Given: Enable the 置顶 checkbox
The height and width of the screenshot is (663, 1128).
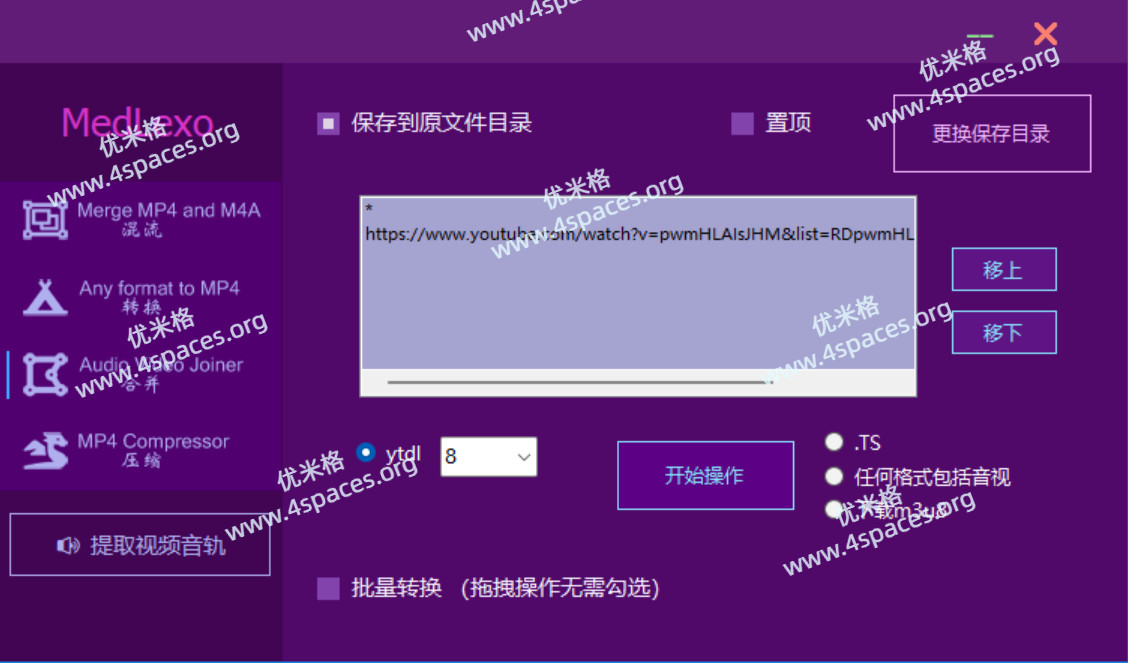Looking at the screenshot, I should click(742, 124).
